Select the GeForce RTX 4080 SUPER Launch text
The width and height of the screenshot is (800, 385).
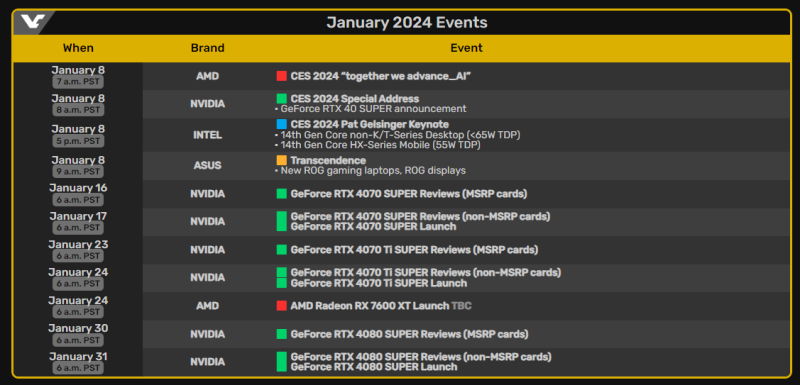(x=373, y=367)
